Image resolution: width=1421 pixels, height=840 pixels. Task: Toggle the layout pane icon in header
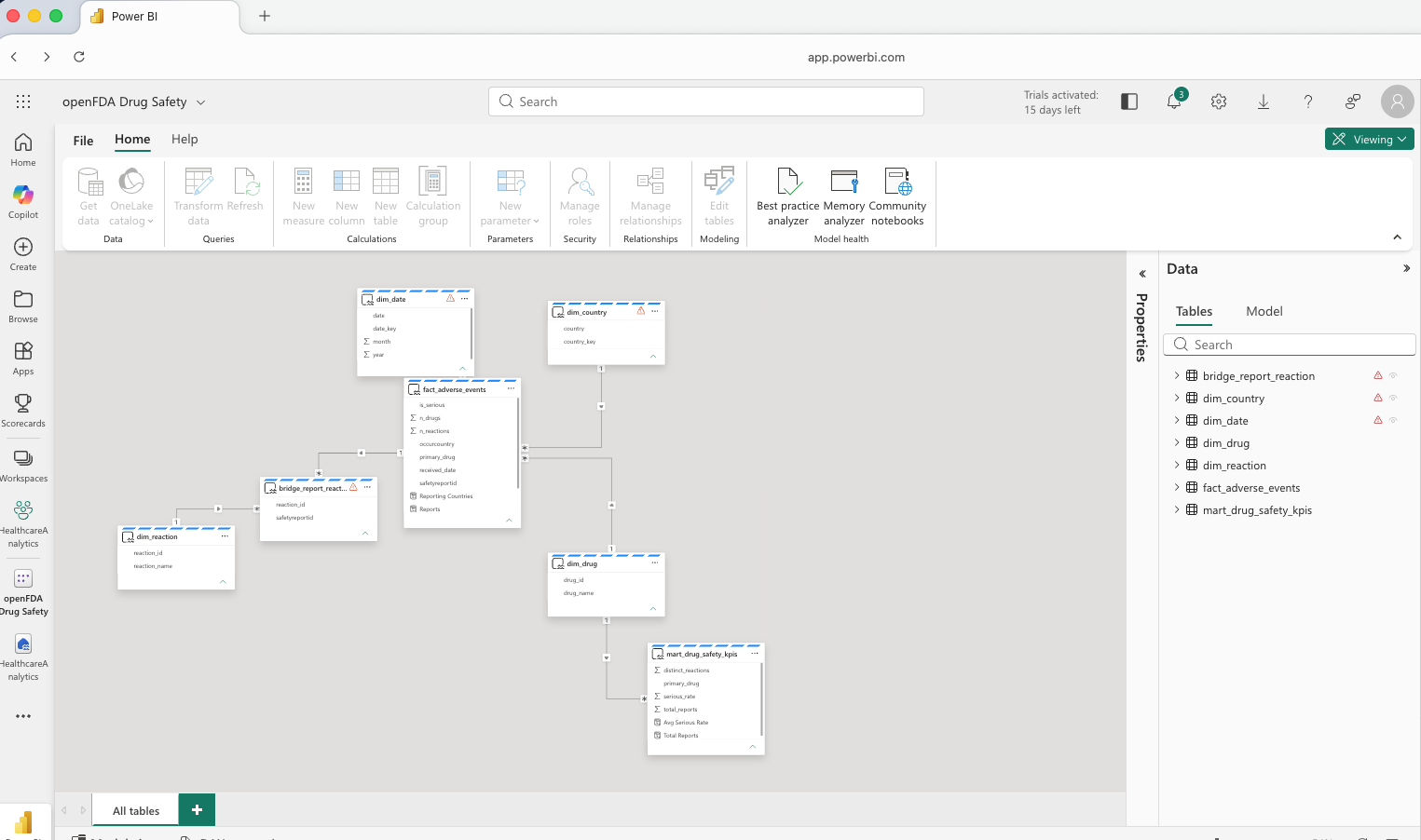(1129, 102)
